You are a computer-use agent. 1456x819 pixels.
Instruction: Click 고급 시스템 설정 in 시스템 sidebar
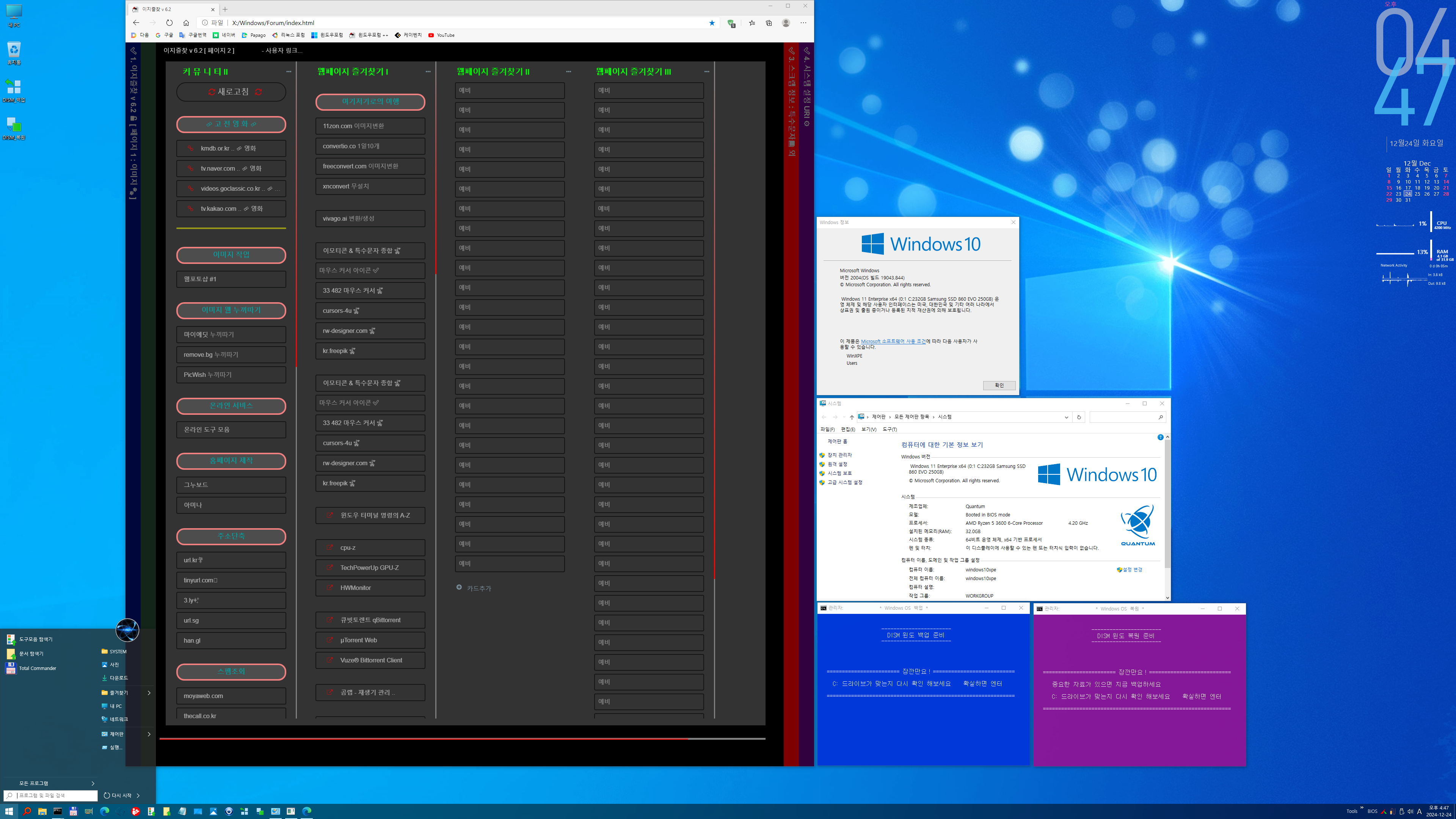845,482
